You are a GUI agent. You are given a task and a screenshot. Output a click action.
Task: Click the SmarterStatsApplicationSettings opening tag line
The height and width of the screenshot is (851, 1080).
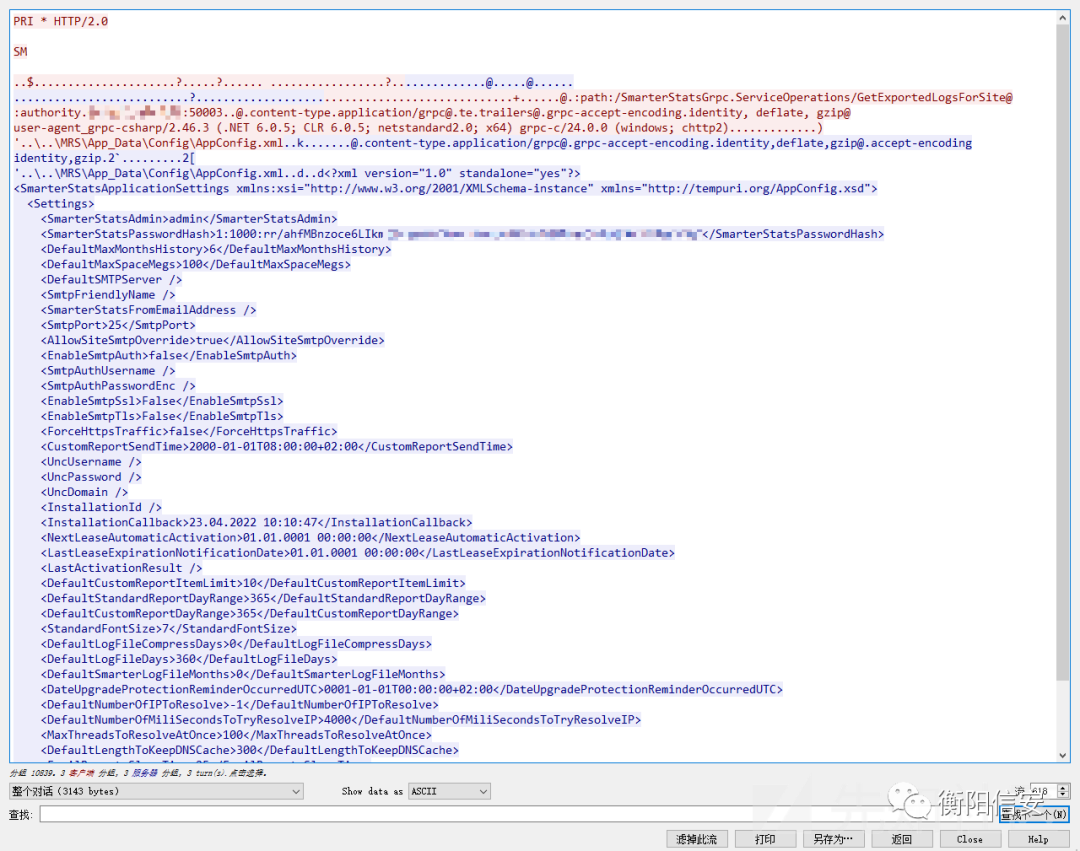pos(446,189)
